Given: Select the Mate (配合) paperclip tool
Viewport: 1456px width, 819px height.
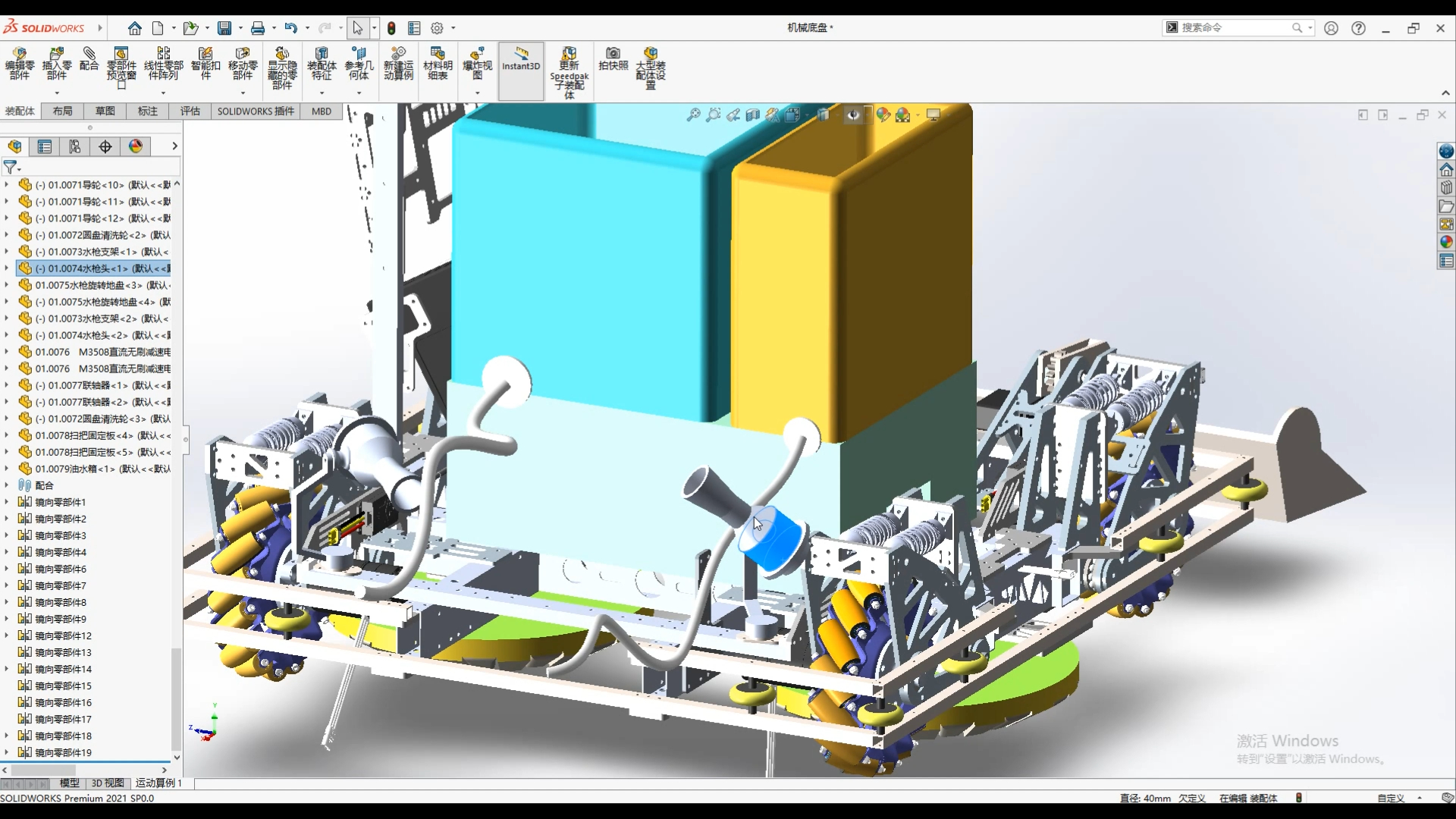Looking at the screenshot, I should 89,58.
